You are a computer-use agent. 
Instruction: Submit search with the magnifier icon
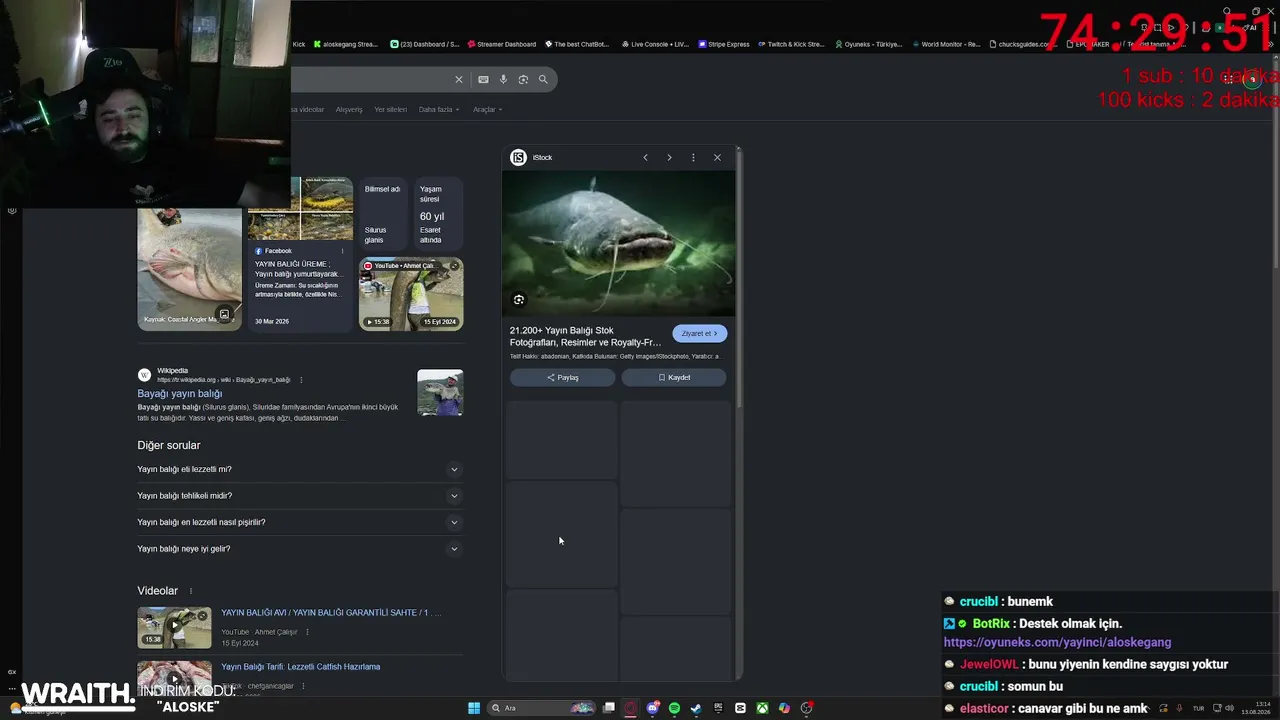pyautogui.click(x=543, y=79)
